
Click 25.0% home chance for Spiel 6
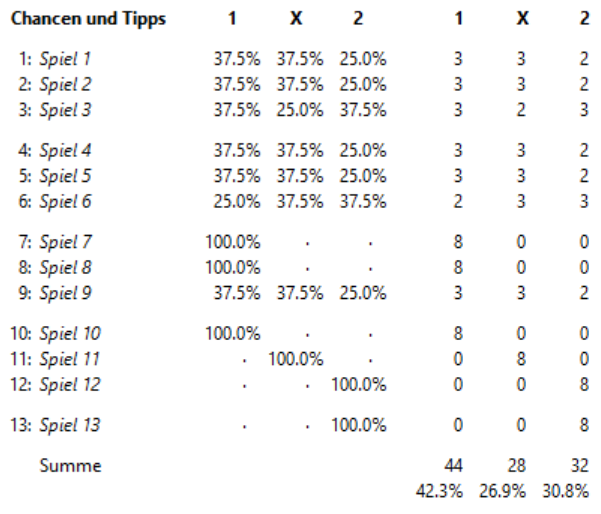click(x=237, y=202)
